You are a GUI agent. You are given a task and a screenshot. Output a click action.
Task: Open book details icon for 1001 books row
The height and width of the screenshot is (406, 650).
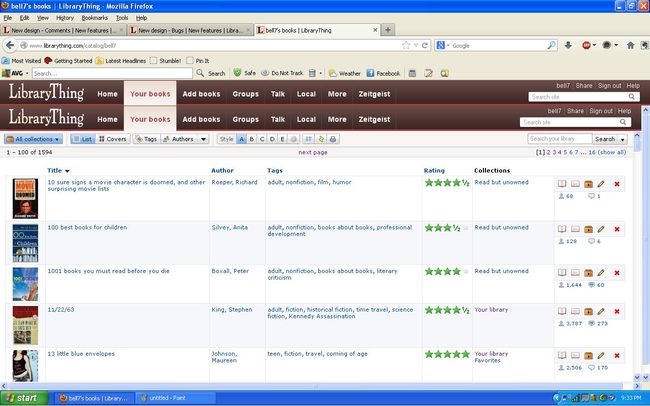pos(562,272)
